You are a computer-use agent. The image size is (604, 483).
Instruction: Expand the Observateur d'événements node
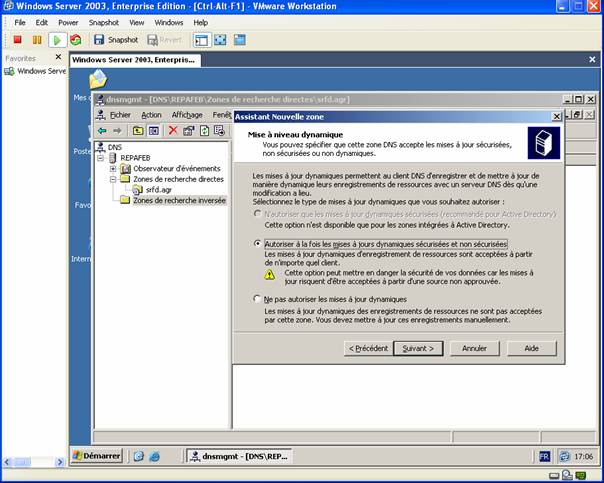pos(113,169)
